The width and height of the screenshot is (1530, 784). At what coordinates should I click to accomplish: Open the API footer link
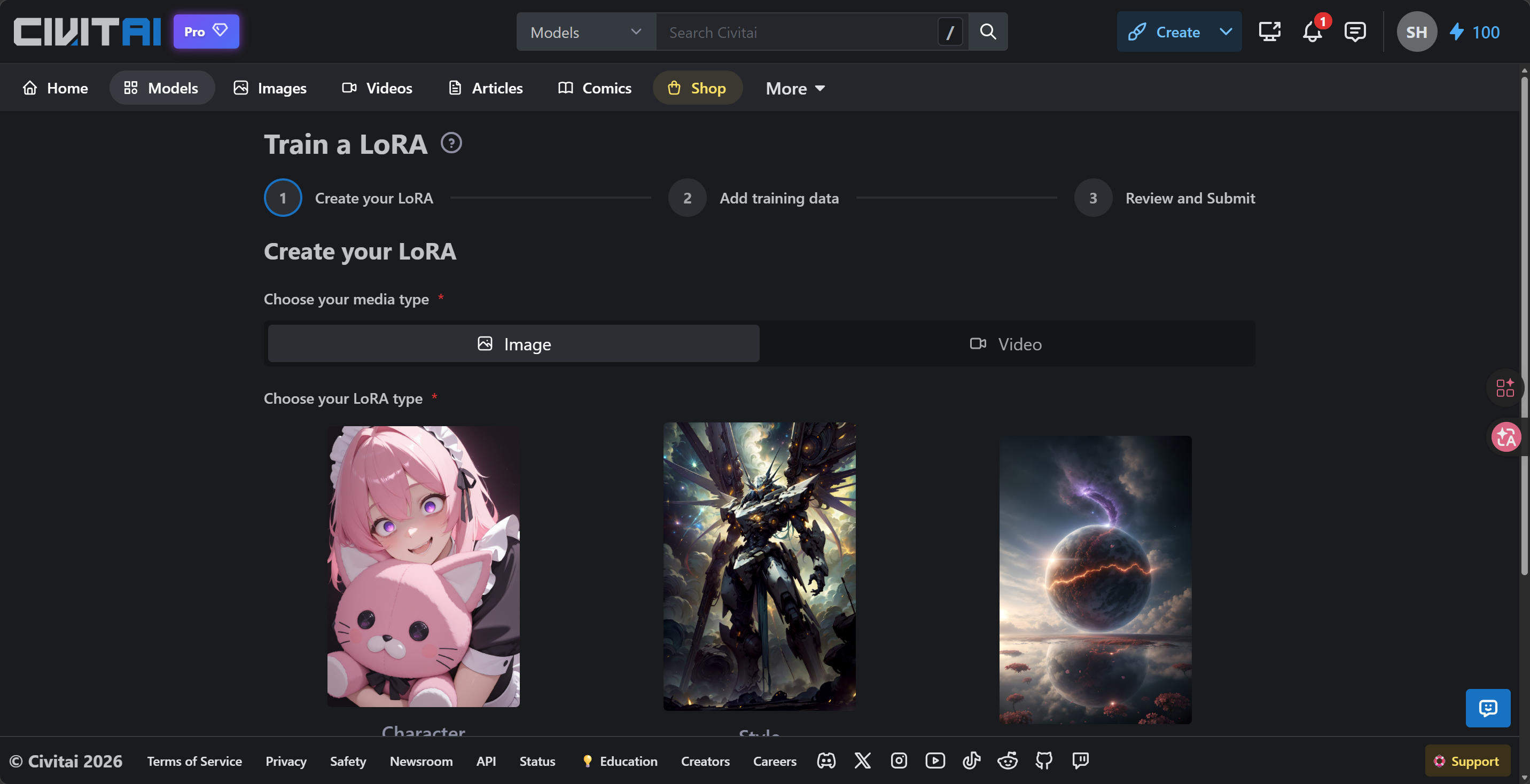point(486,762)
